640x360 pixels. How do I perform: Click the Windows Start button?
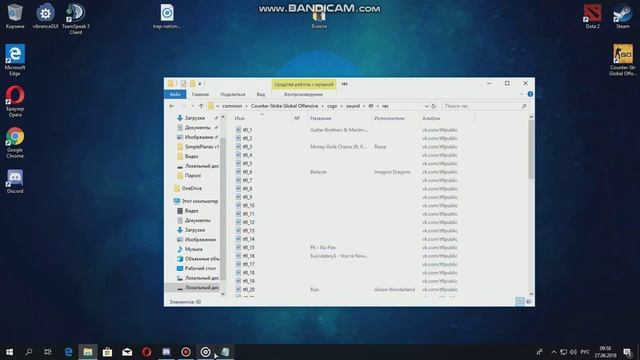tap(9, 352)
